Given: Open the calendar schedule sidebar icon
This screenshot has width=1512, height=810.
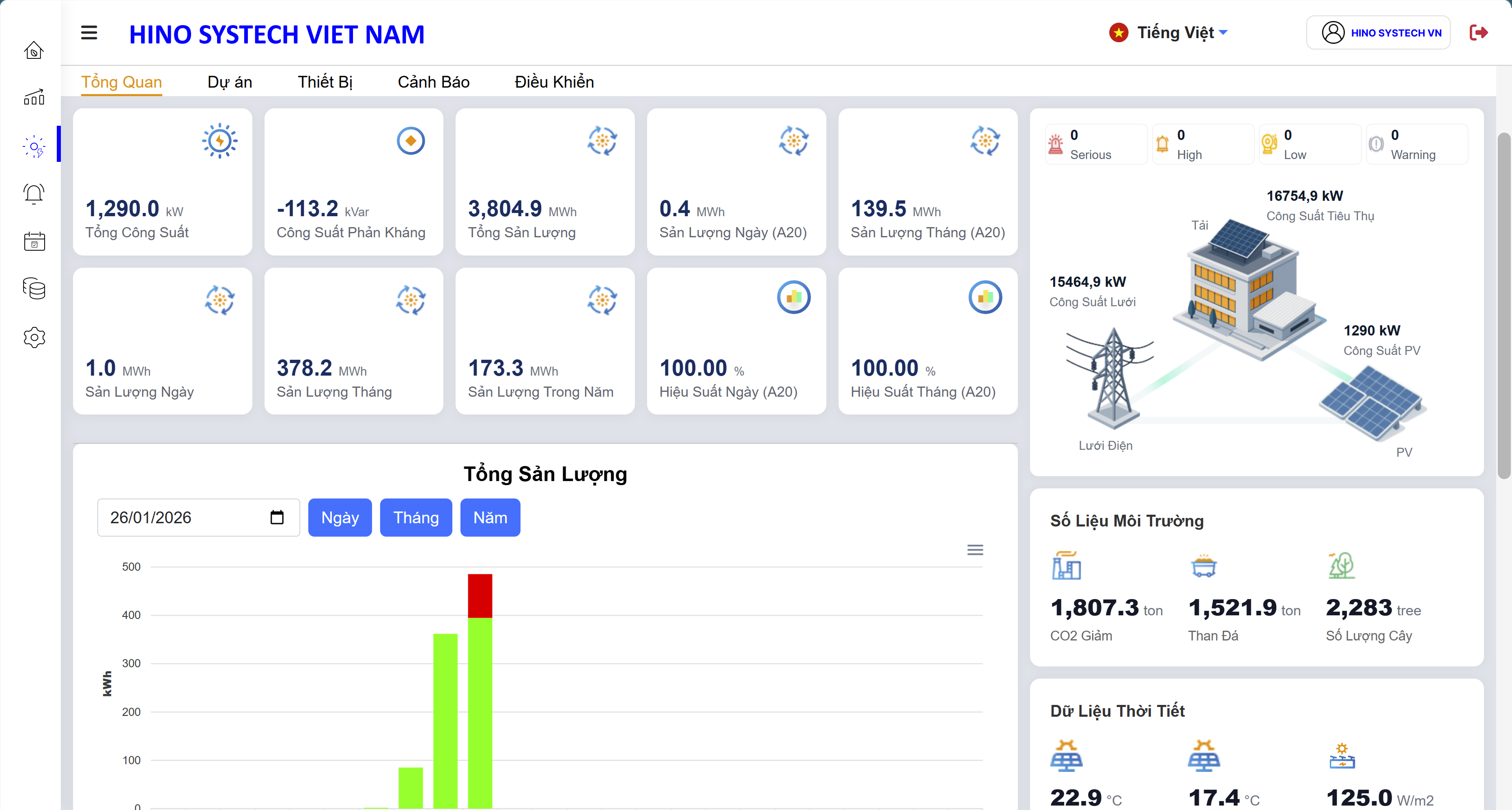Looking at the screenshot, I should [x=34, y=241].
